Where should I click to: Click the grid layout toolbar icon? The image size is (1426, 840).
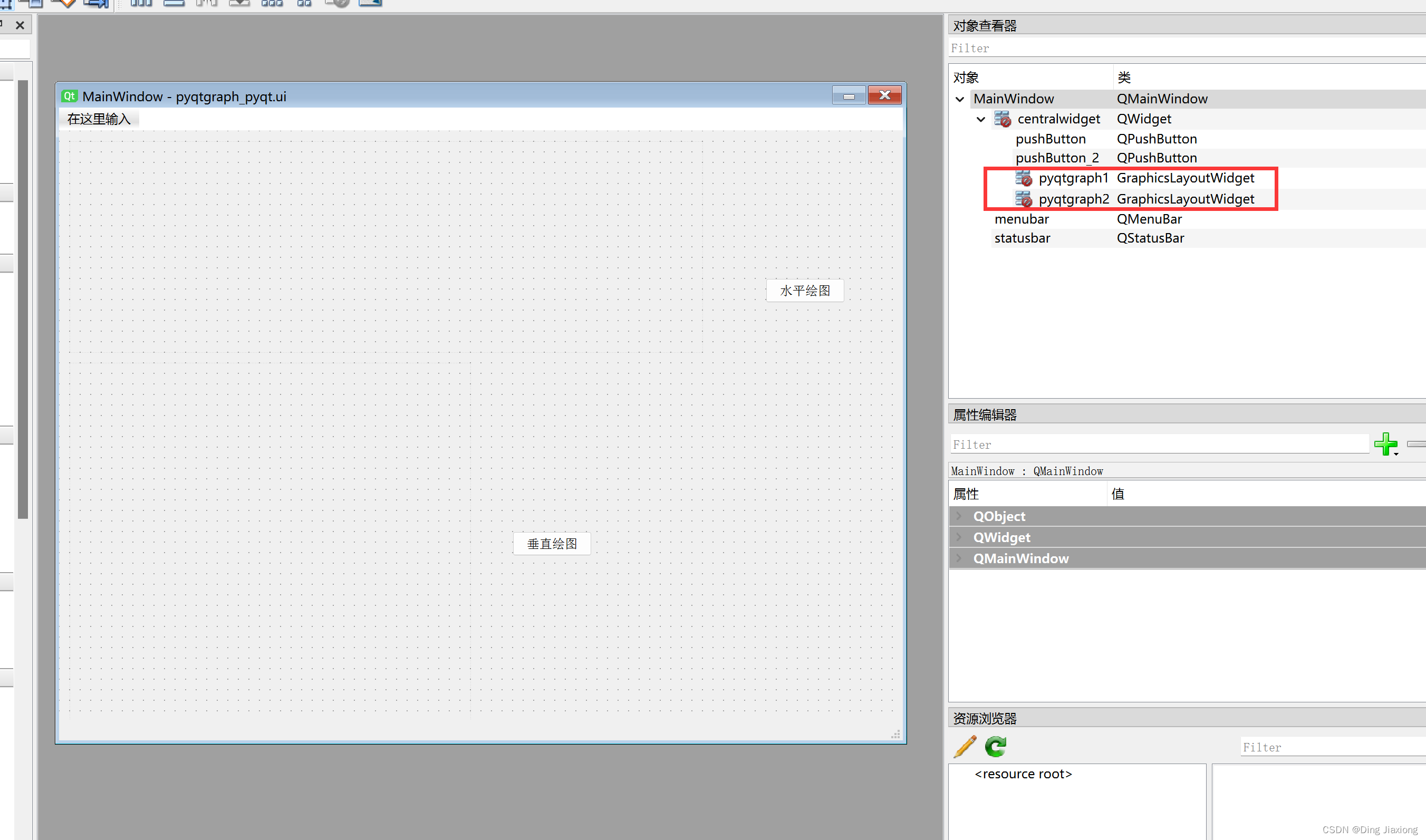[272, 3]
